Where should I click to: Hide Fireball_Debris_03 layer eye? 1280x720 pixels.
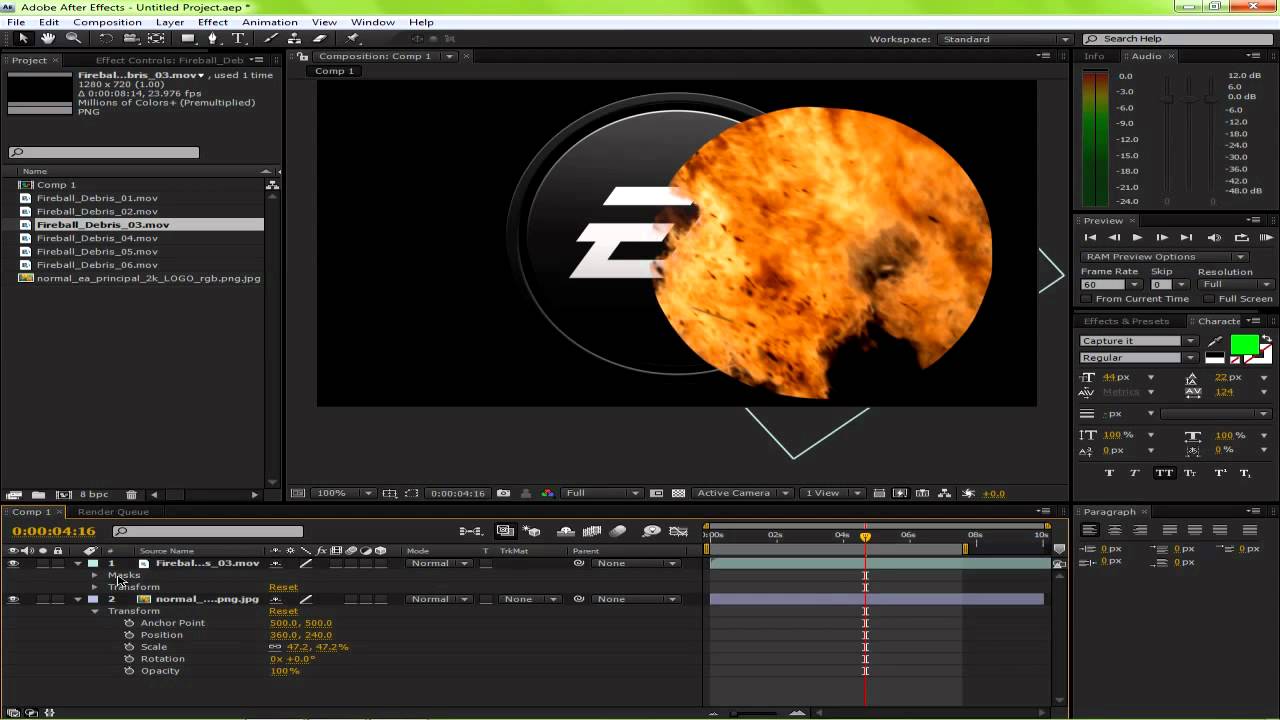pyautogui.click(x=13, y=563)
